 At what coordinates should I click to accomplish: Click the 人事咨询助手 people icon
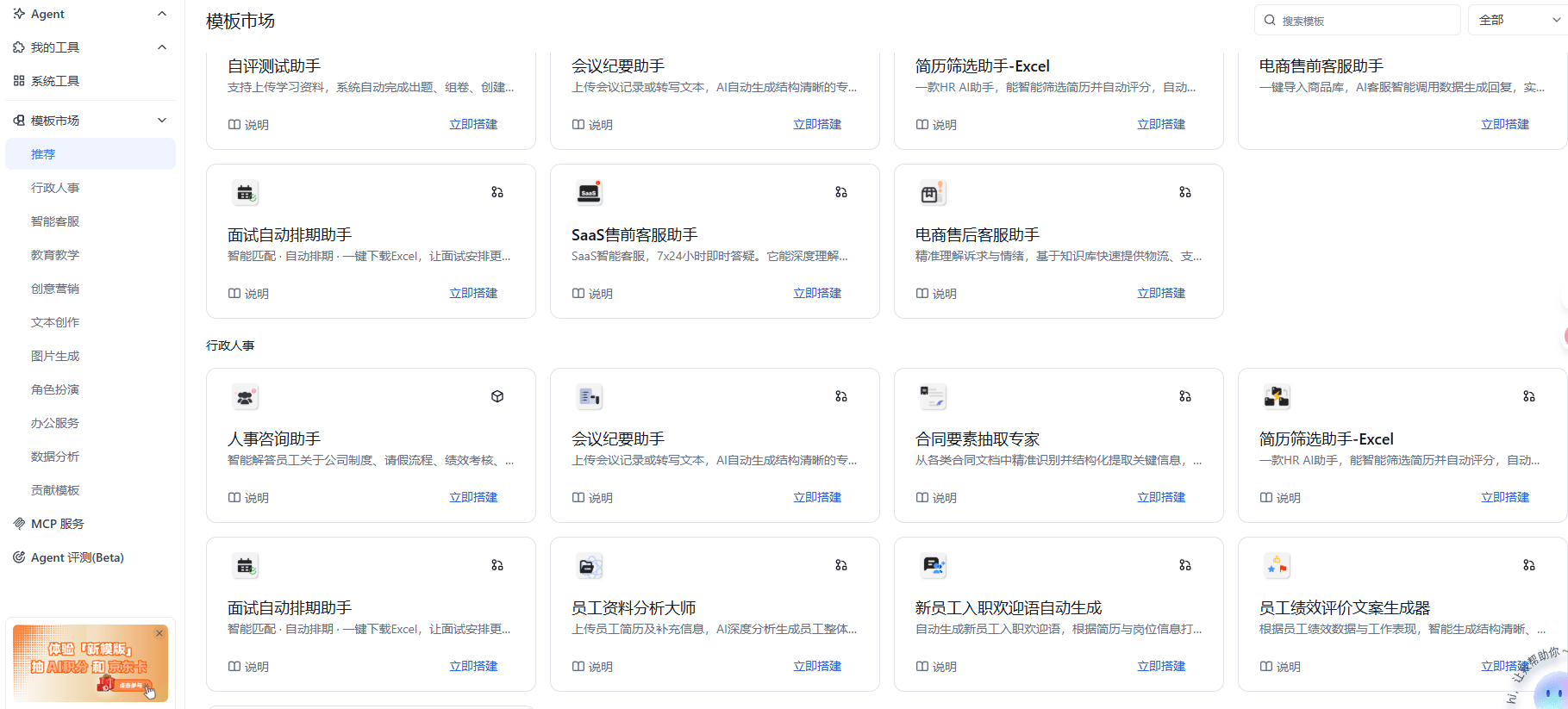246,397
